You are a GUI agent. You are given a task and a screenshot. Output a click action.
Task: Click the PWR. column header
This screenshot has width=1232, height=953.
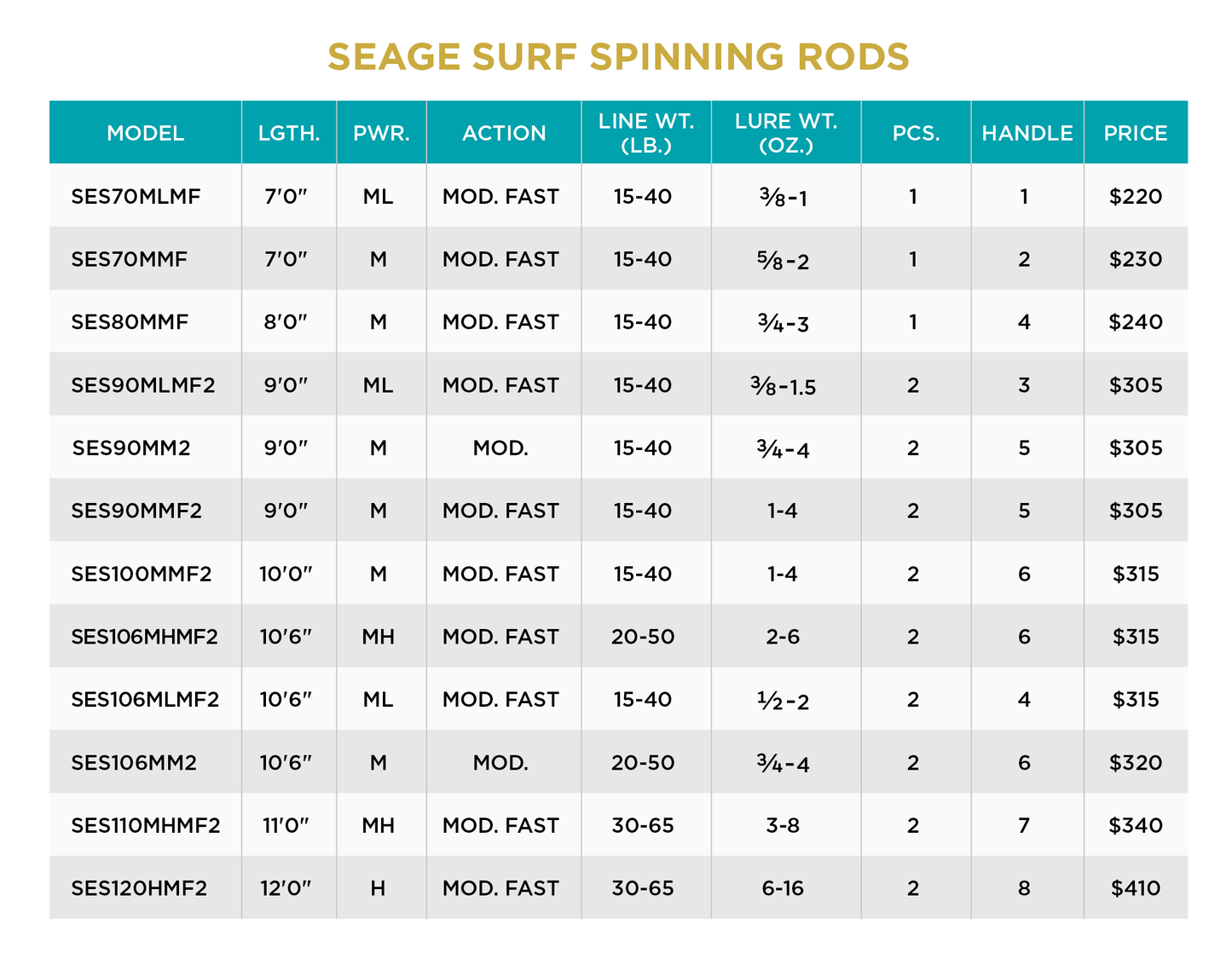point(381,133)
